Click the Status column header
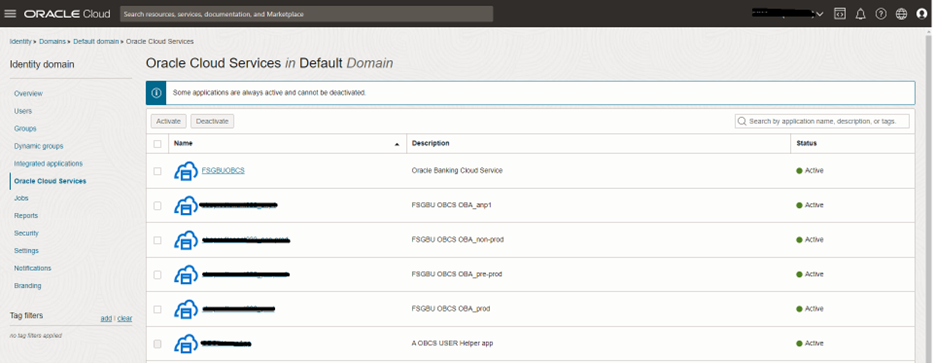Viewport: 935px width, 363px height. click(807, 144)
